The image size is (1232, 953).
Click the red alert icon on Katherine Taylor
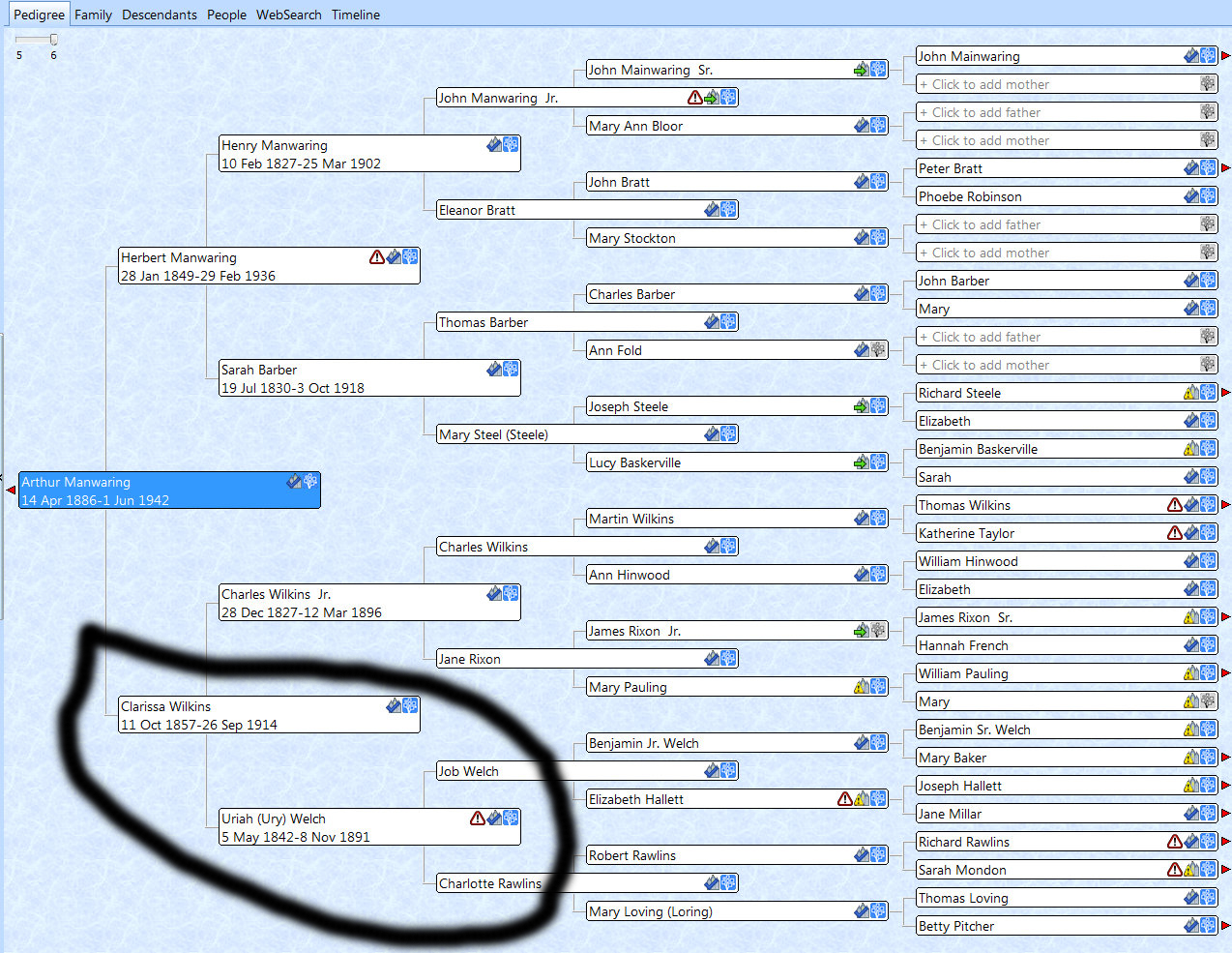tap(1174, 533)
